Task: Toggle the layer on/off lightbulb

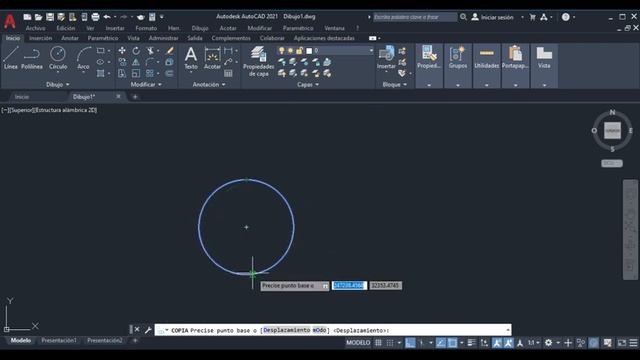Action: coord(281,51)
